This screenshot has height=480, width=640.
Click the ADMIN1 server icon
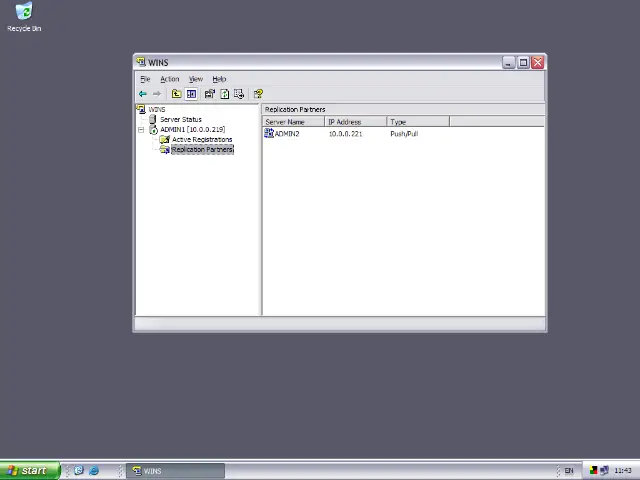tap(153, 130)
